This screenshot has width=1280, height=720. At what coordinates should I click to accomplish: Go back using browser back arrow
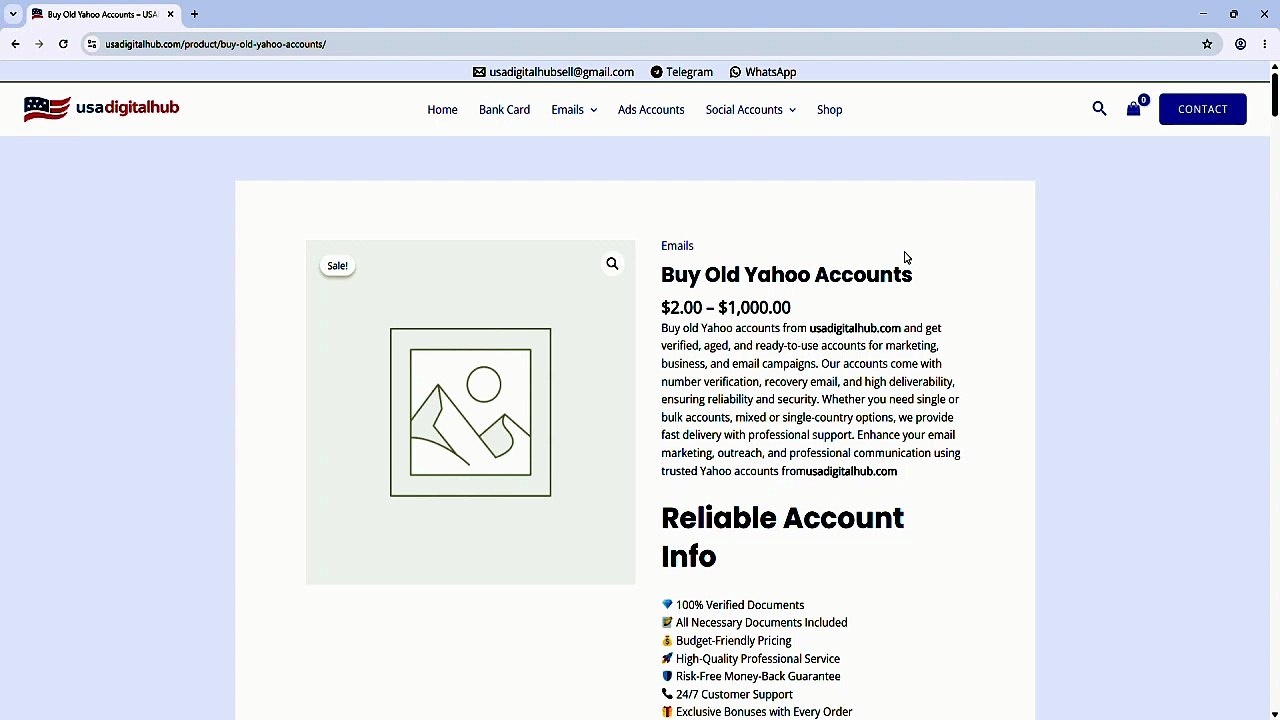click(15, 44)
